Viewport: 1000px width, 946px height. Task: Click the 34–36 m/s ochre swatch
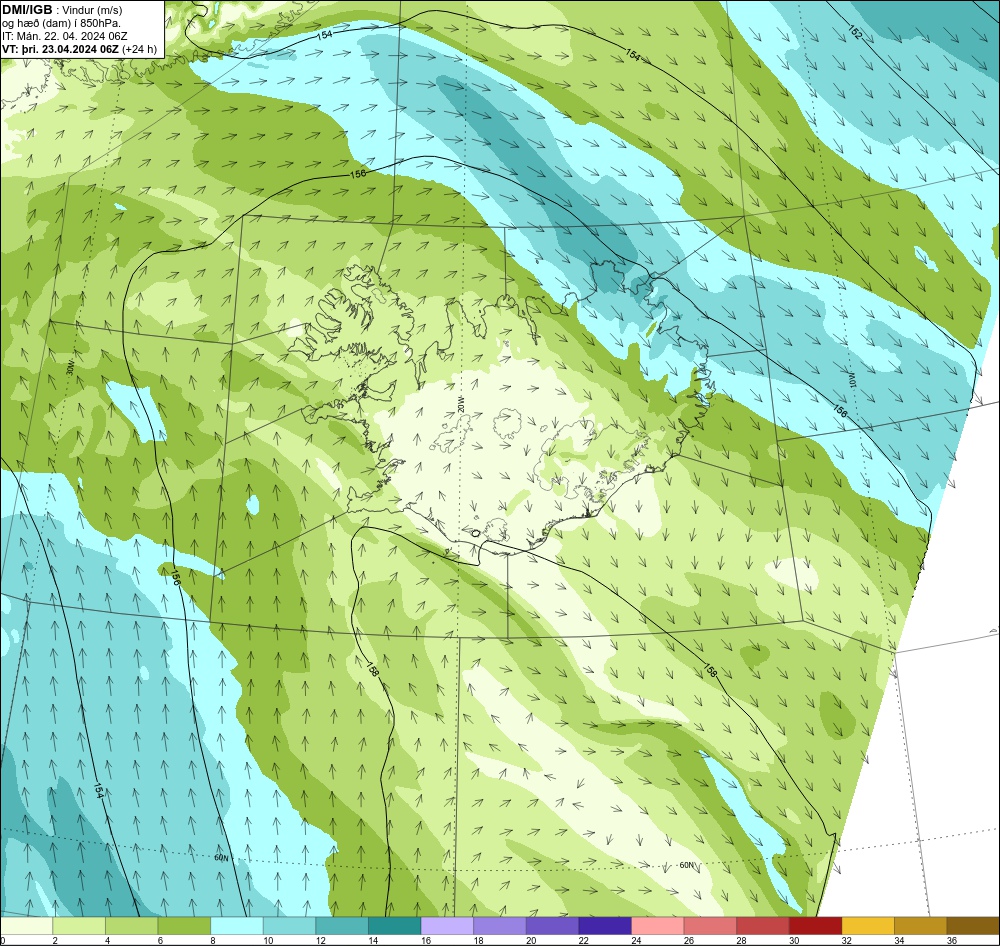click(x=921, y=926)
